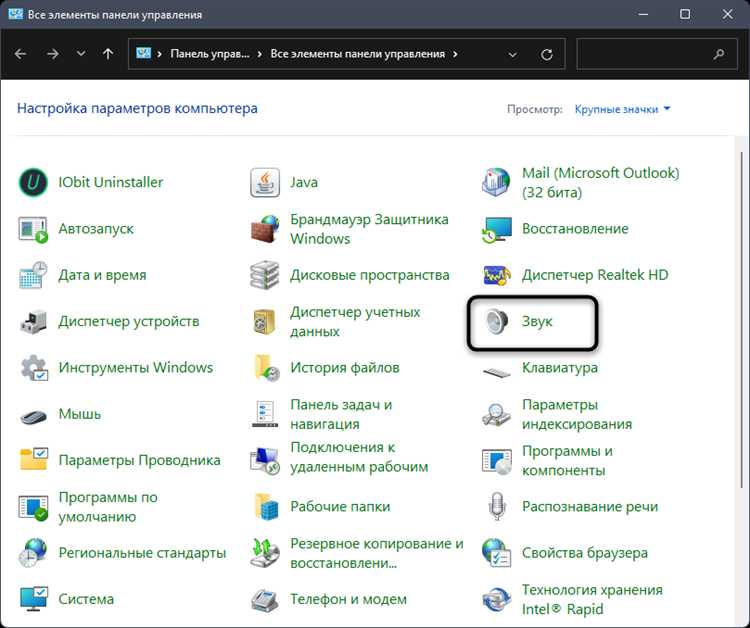Click the Диспетчер устройств icon
750x628 pixels.
tap(33, 321)
